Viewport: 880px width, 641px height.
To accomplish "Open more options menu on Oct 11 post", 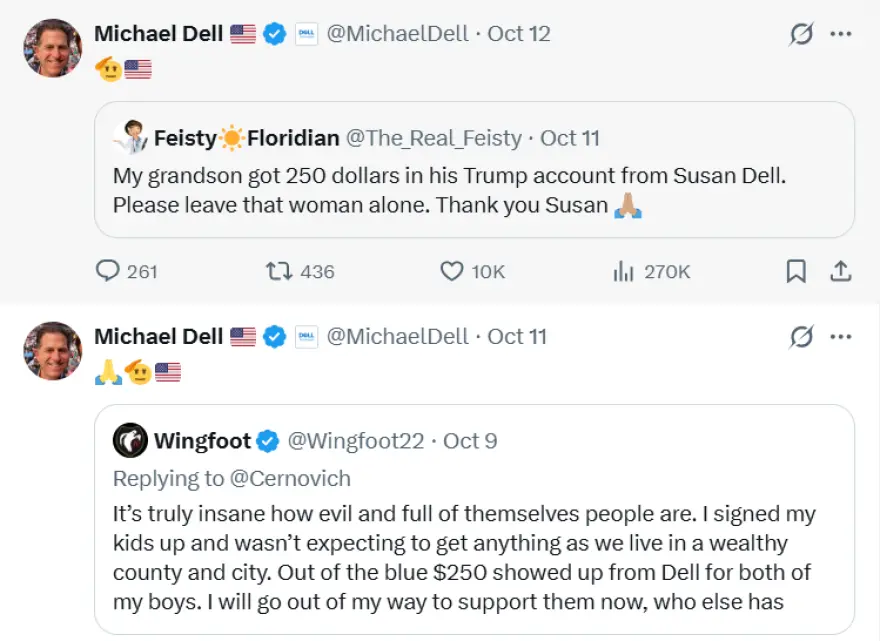I will tap(841, 337).
